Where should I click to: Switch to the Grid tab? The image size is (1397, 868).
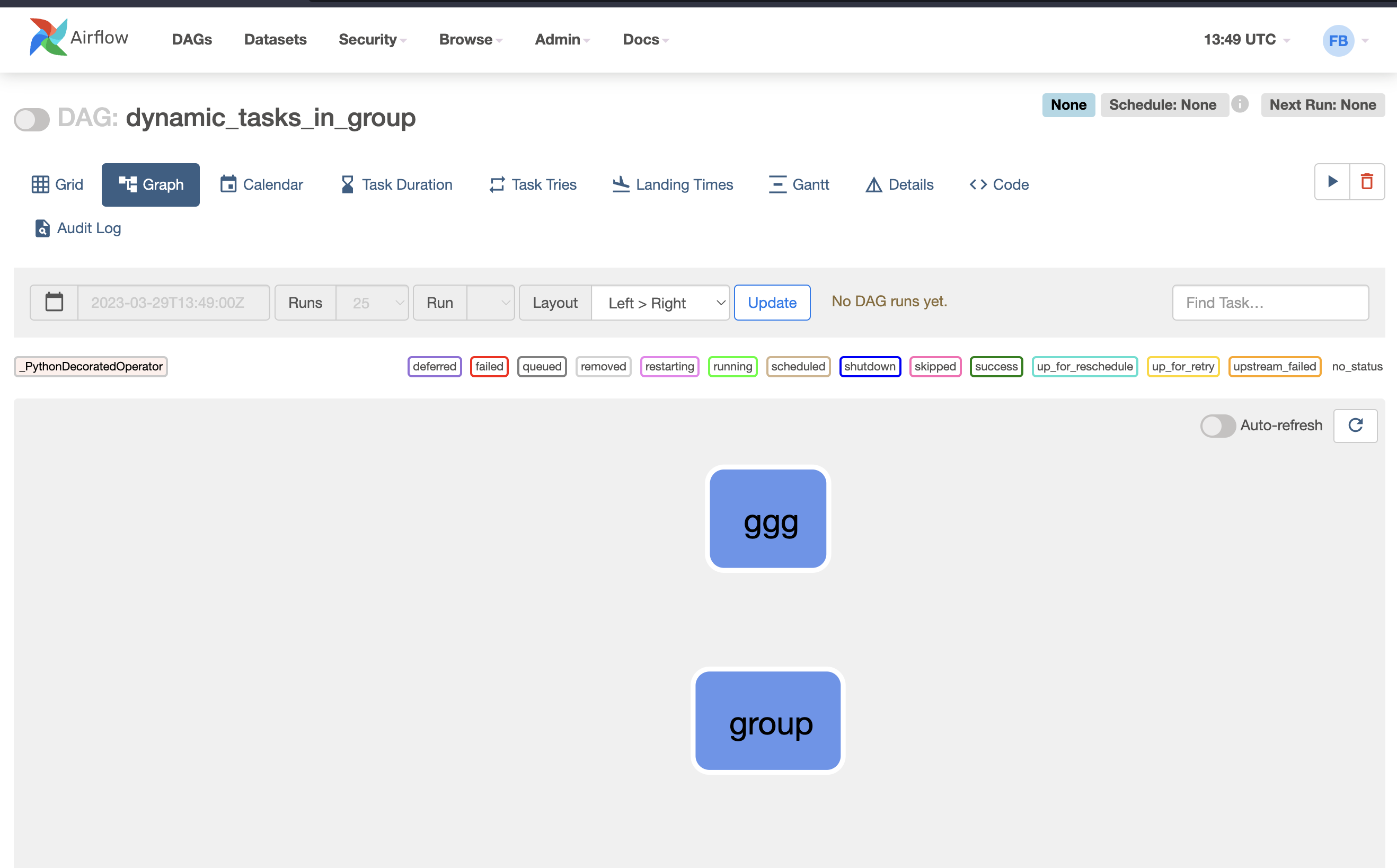(57, 185)
